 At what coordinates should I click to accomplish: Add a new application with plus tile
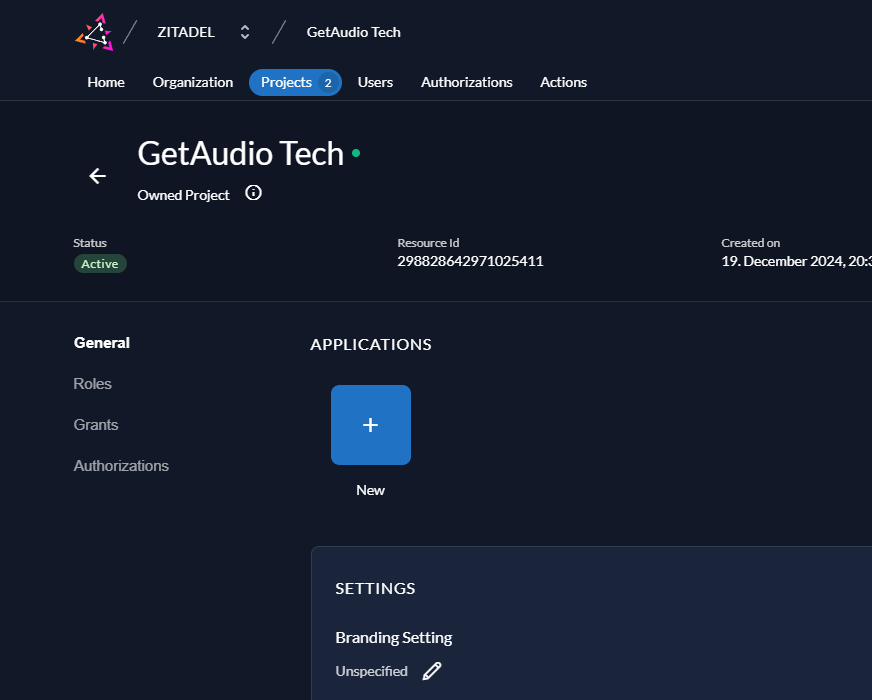click(371, 425)
